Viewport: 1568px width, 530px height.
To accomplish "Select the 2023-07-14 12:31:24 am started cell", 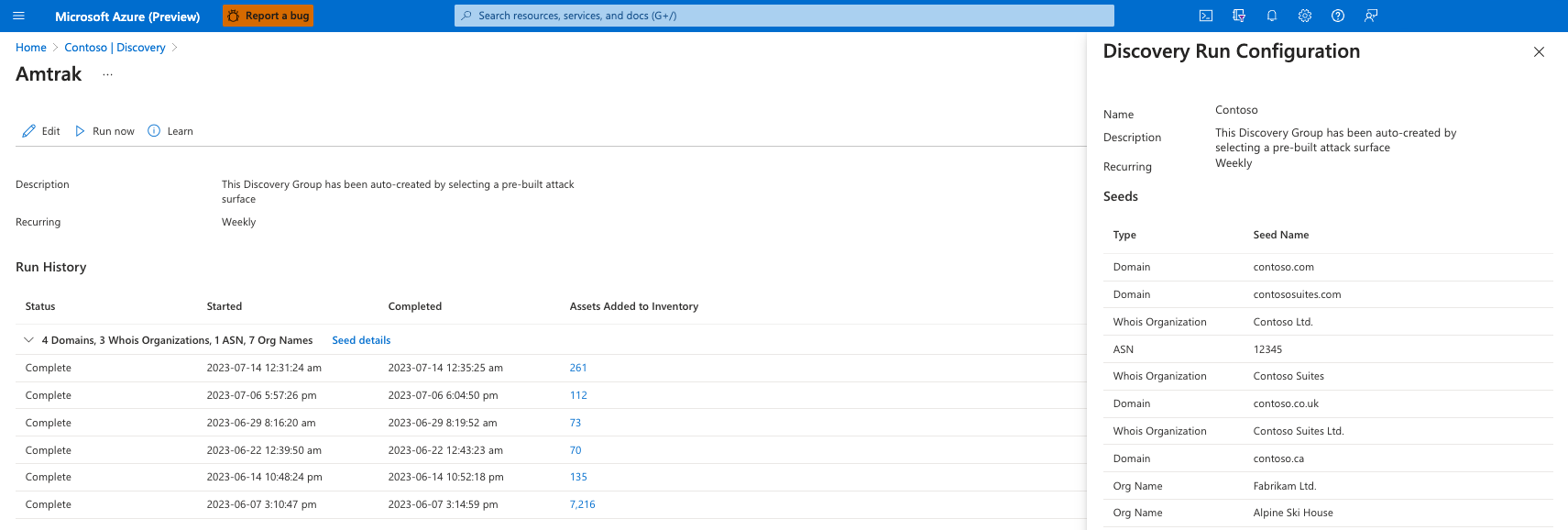I will pos(264,368).
